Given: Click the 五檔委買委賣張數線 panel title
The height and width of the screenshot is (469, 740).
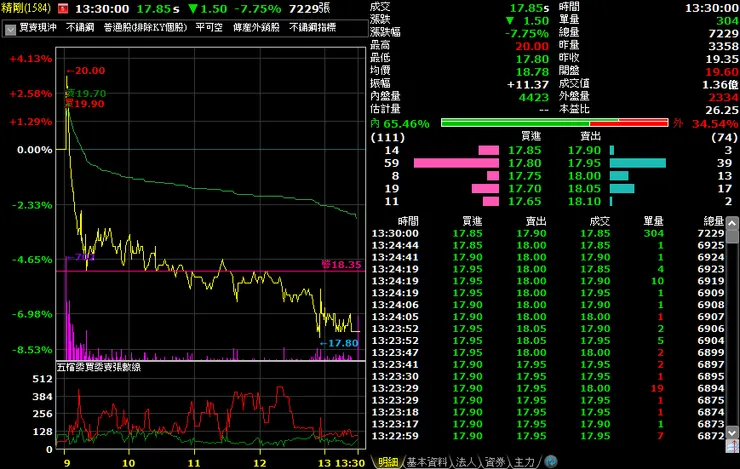Looking at the screenshot, I should (99, 367).
